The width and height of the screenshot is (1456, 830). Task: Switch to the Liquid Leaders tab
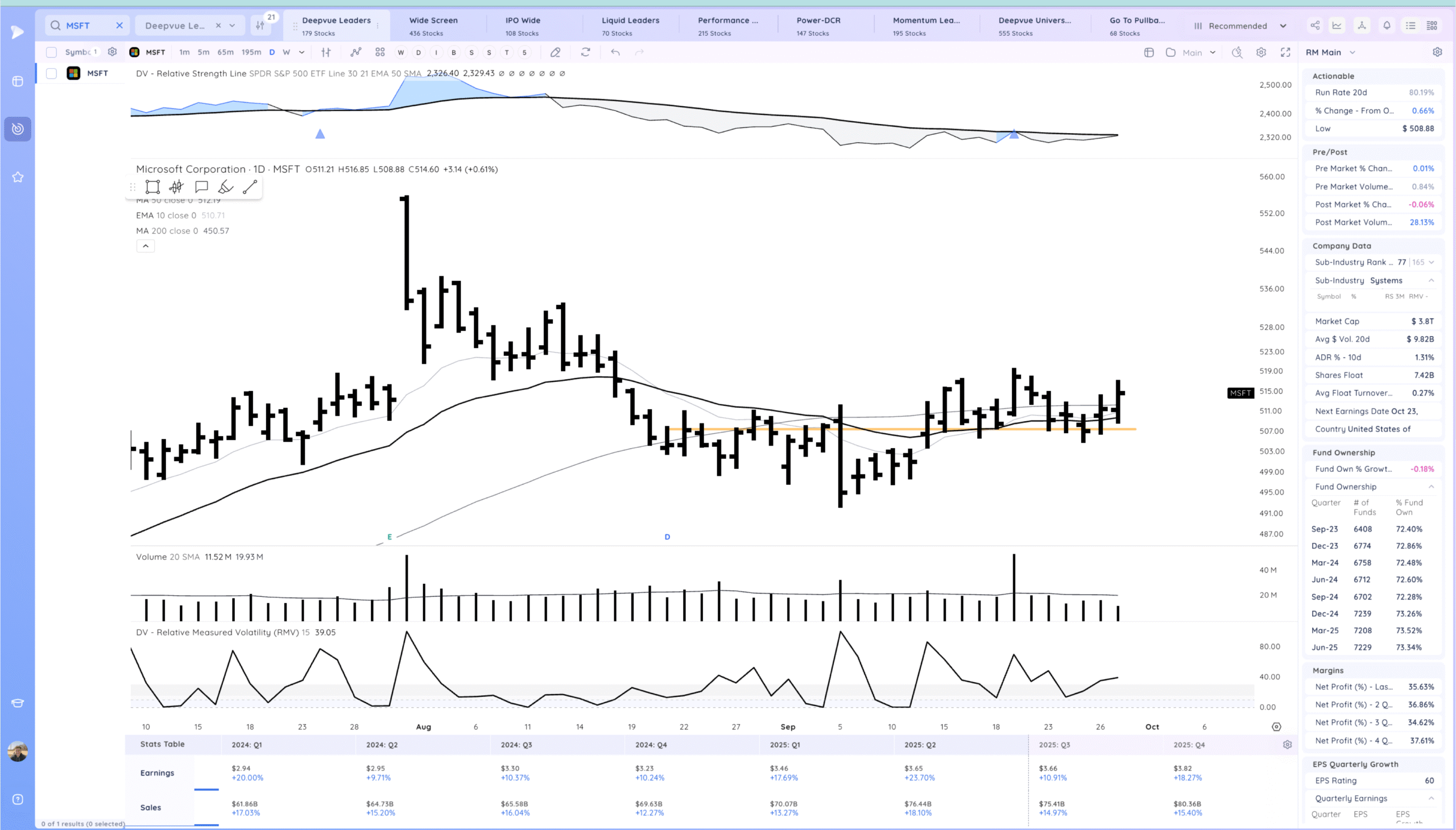630,26
